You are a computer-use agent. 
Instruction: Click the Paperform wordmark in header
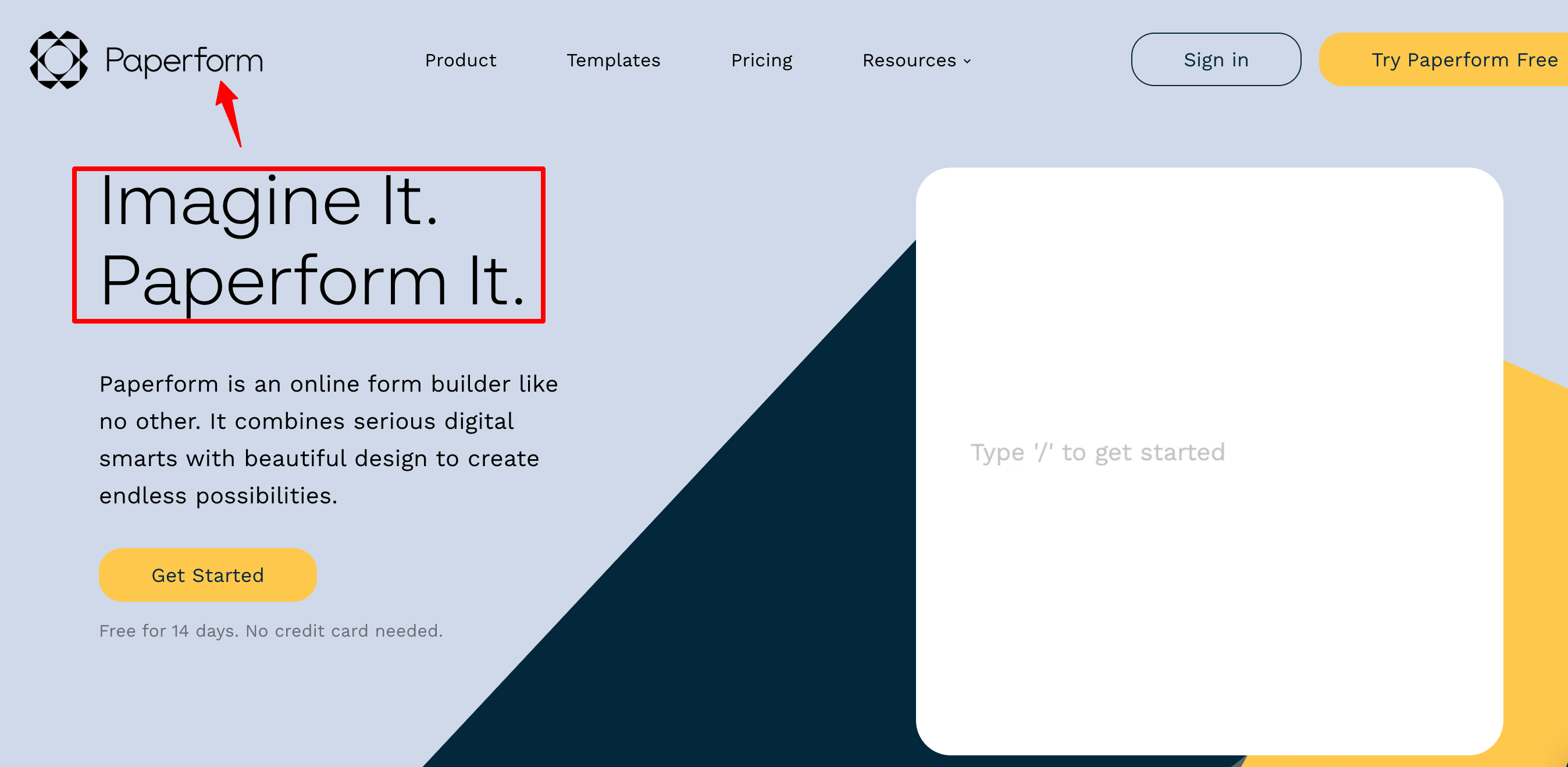pos(184,61)
